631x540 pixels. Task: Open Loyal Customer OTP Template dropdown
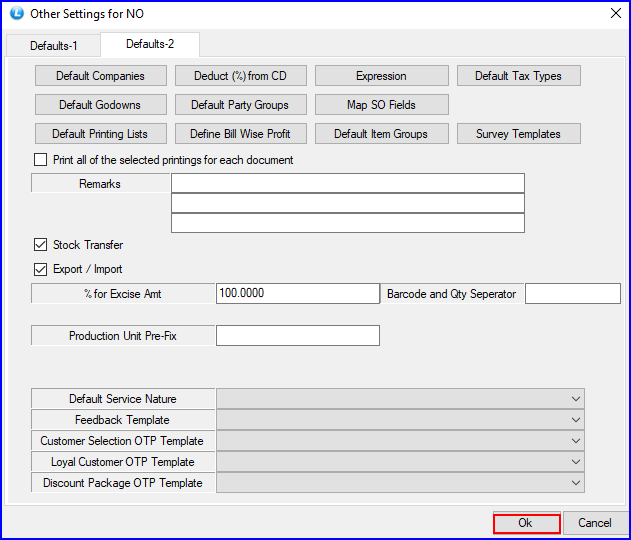(x=400, y=462)
